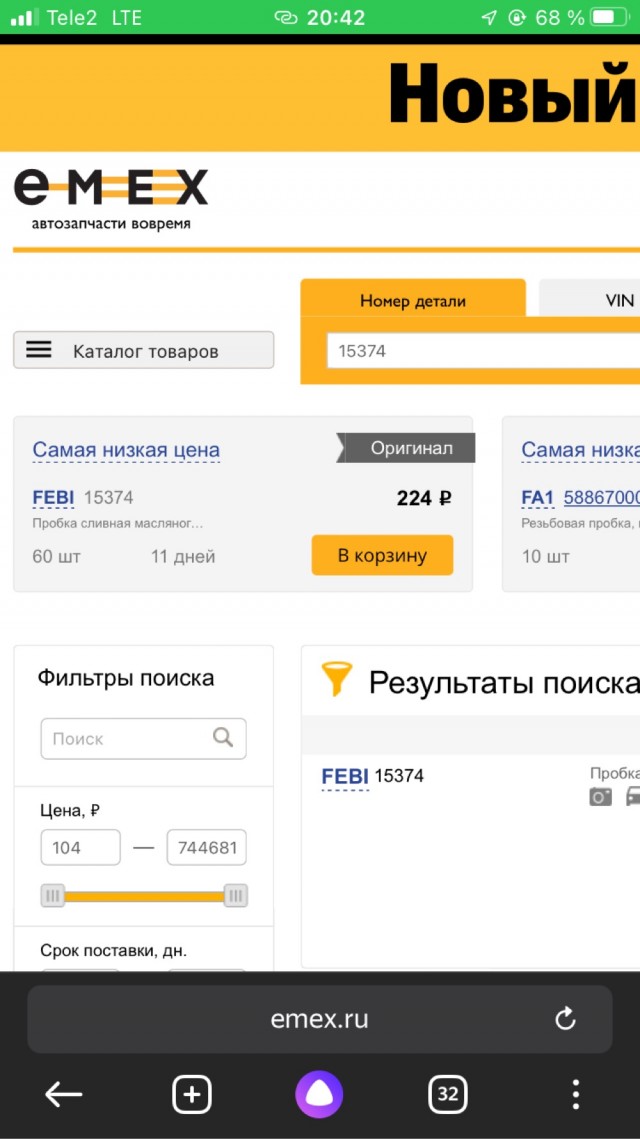This screenshot has height=1139, width=640.
Task: Click the 60 шт quantity text
Action: (57, 557)
